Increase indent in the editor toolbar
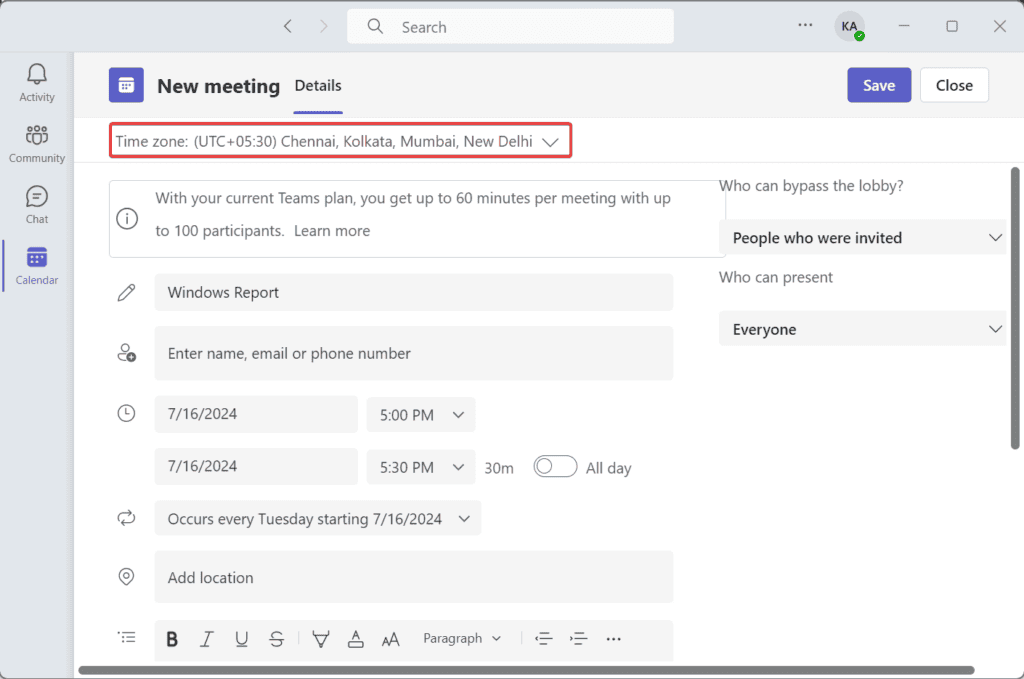Image resolution: width=1024 pixels, height=679 pixels. [578, 639]
